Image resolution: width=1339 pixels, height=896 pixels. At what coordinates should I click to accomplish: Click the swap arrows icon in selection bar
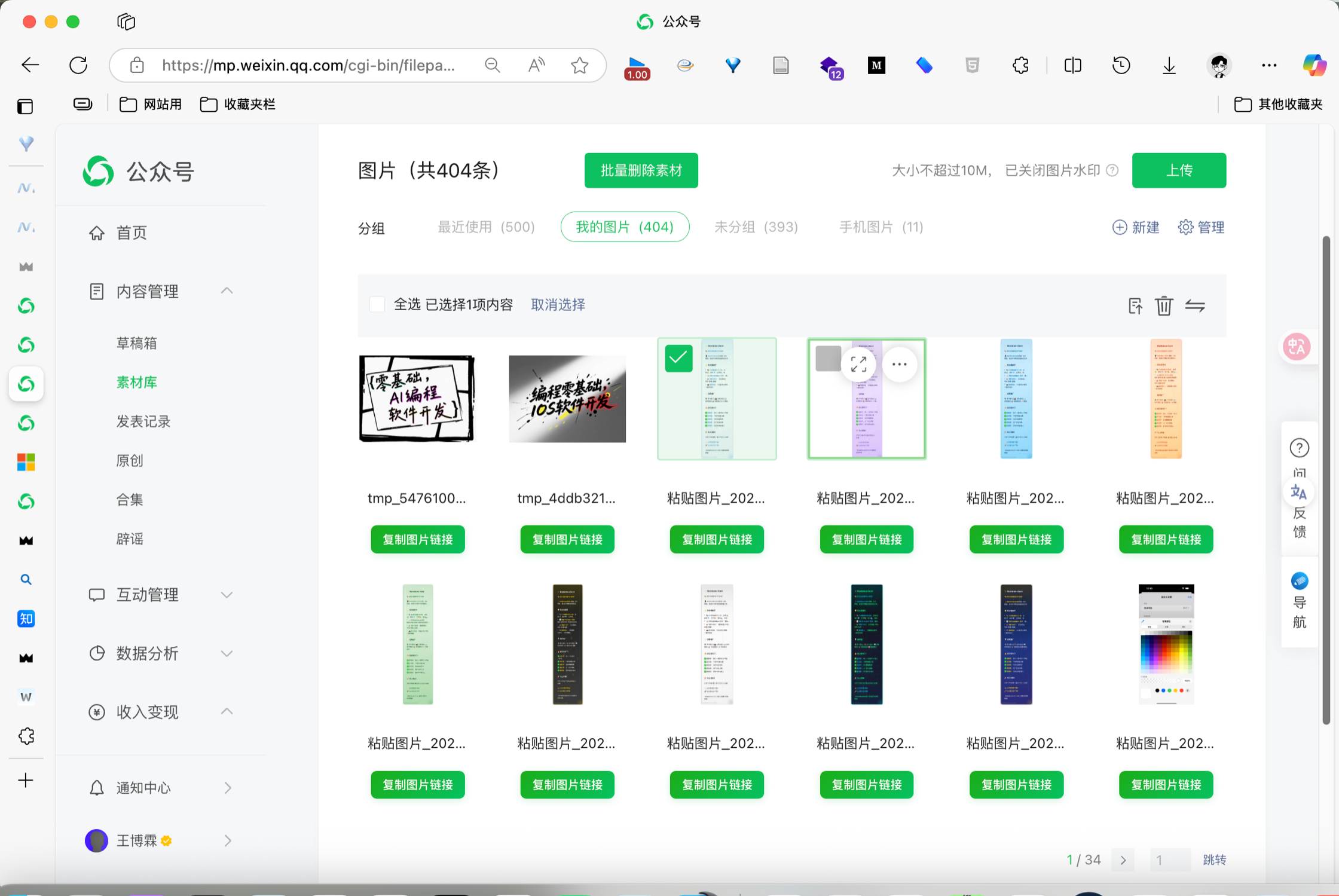click(x=1195, y=306)
